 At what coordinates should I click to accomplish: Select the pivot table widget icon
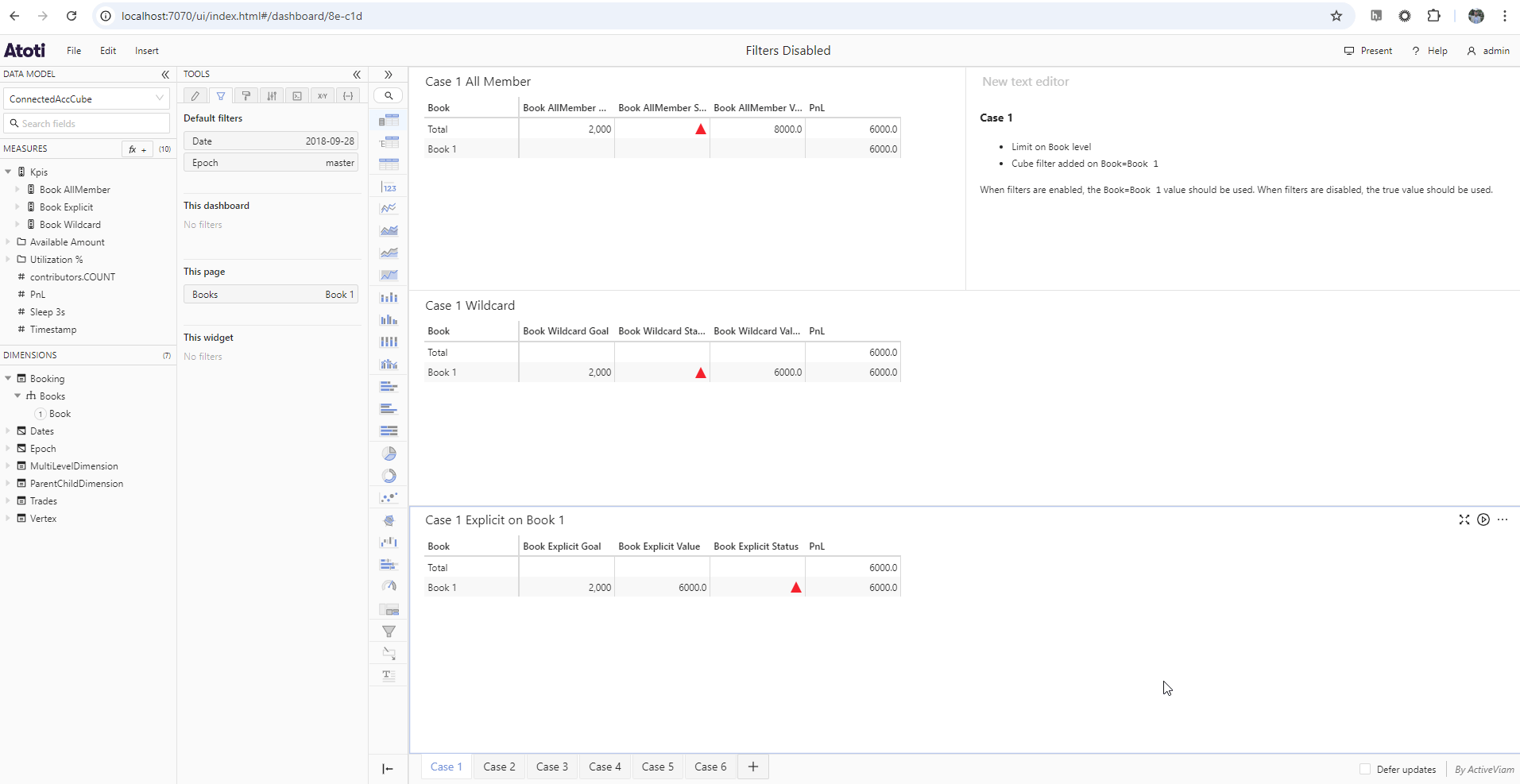389,120
